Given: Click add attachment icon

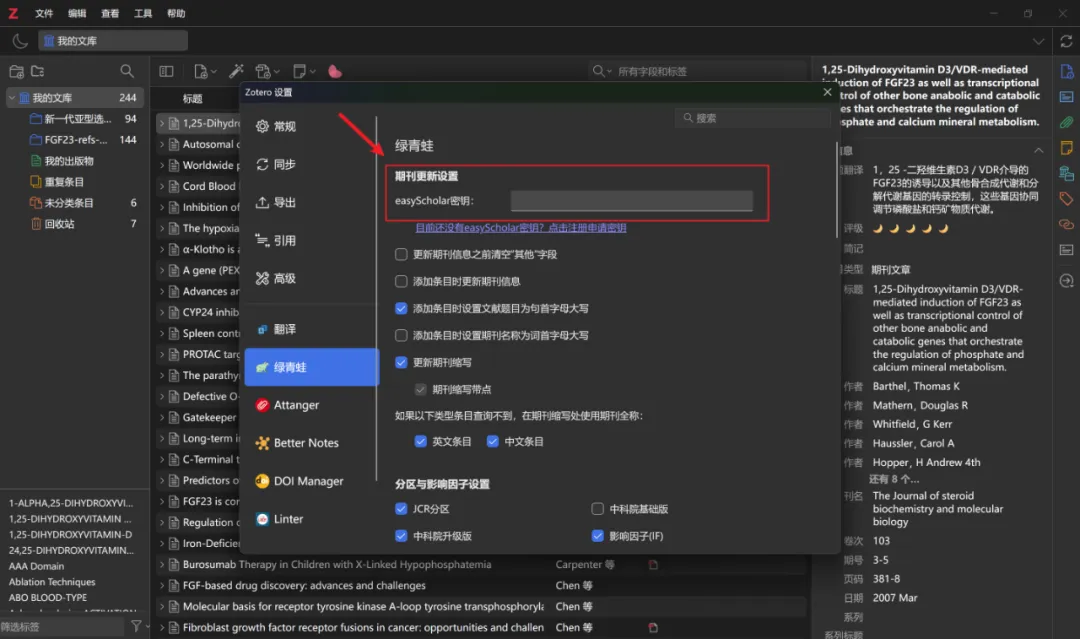Looking at the screenshot, I should coord(267,71).
